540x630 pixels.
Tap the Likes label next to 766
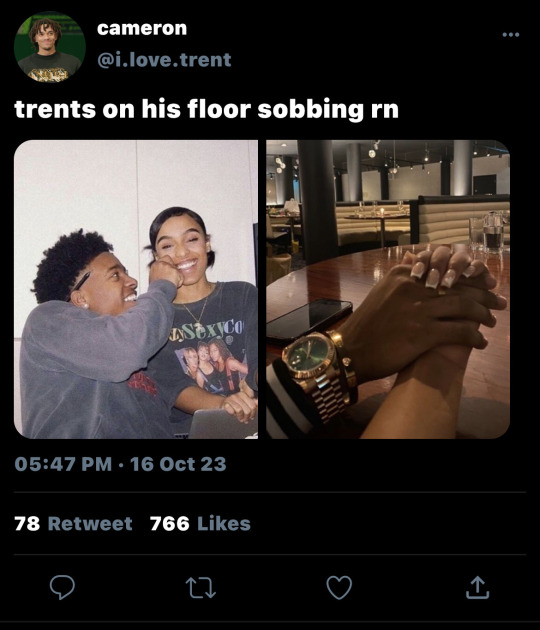click(224, 524)
